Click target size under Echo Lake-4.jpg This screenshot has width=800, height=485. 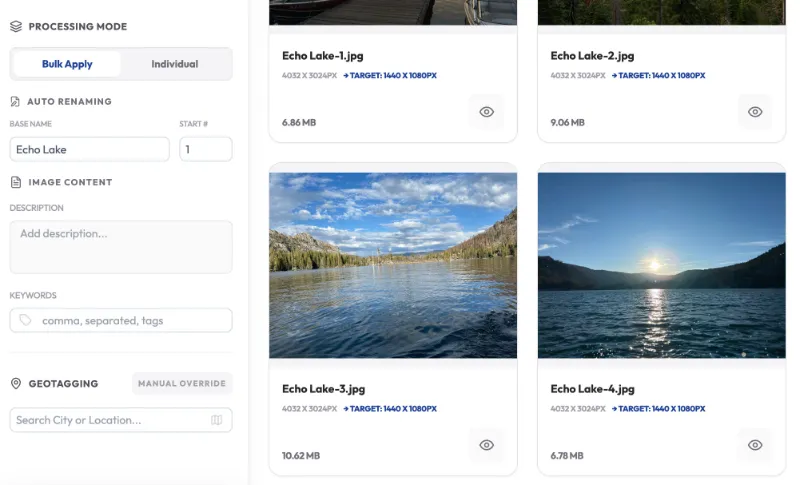point(658,409)
